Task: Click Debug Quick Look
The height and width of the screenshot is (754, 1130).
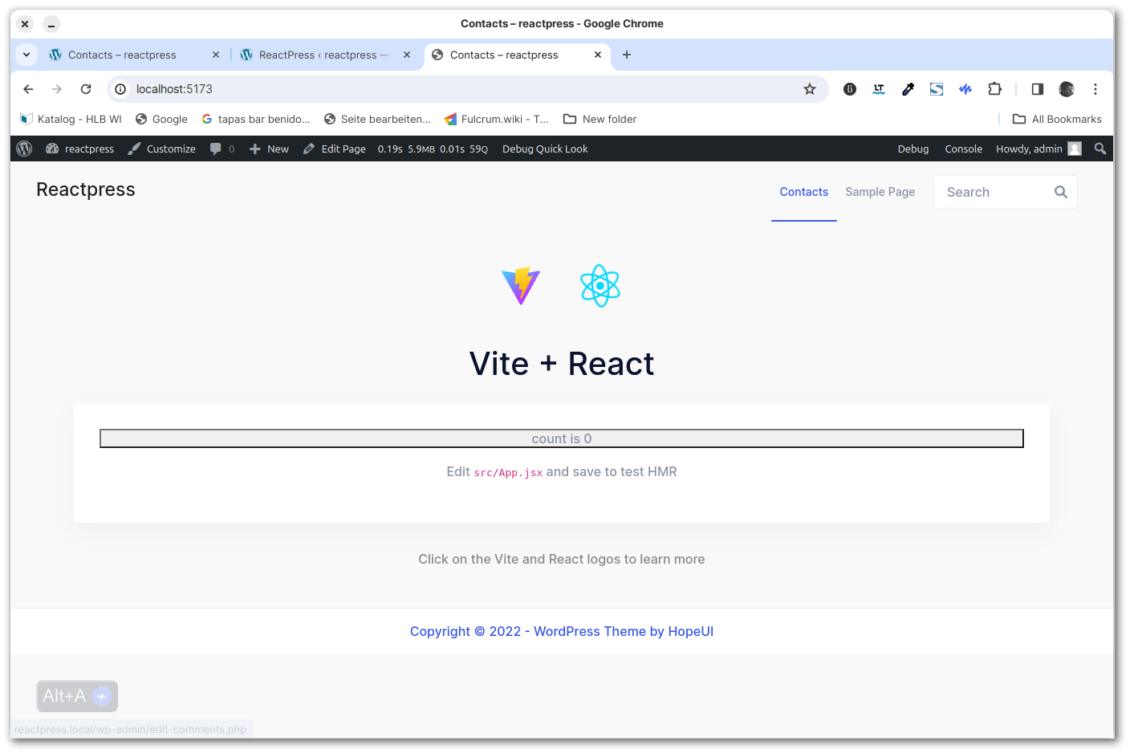Action: (x=545, y=148)
